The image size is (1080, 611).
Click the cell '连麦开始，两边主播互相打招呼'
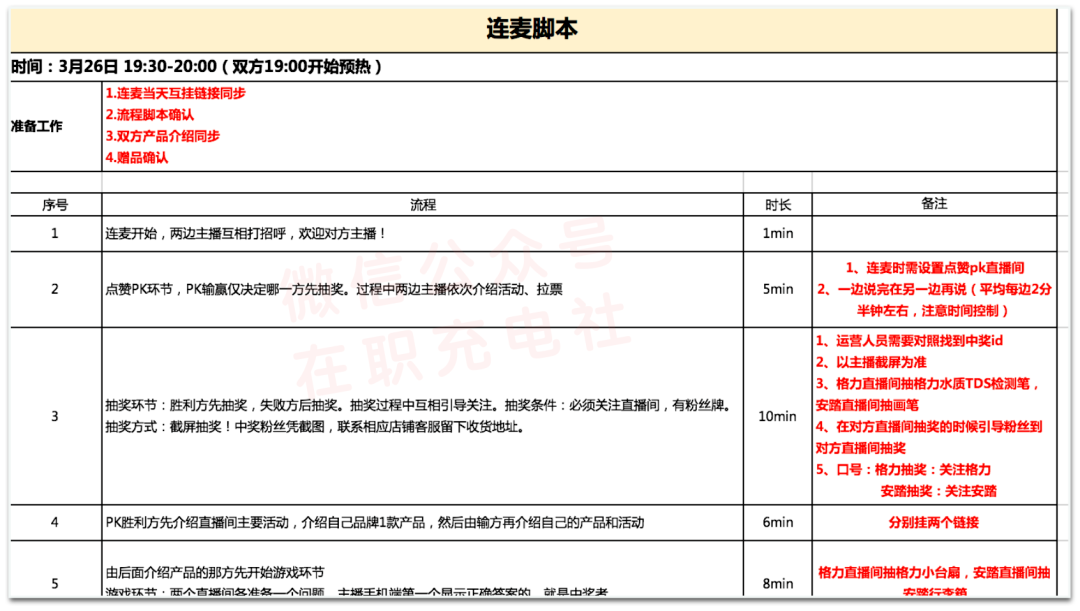click(423, 234)
